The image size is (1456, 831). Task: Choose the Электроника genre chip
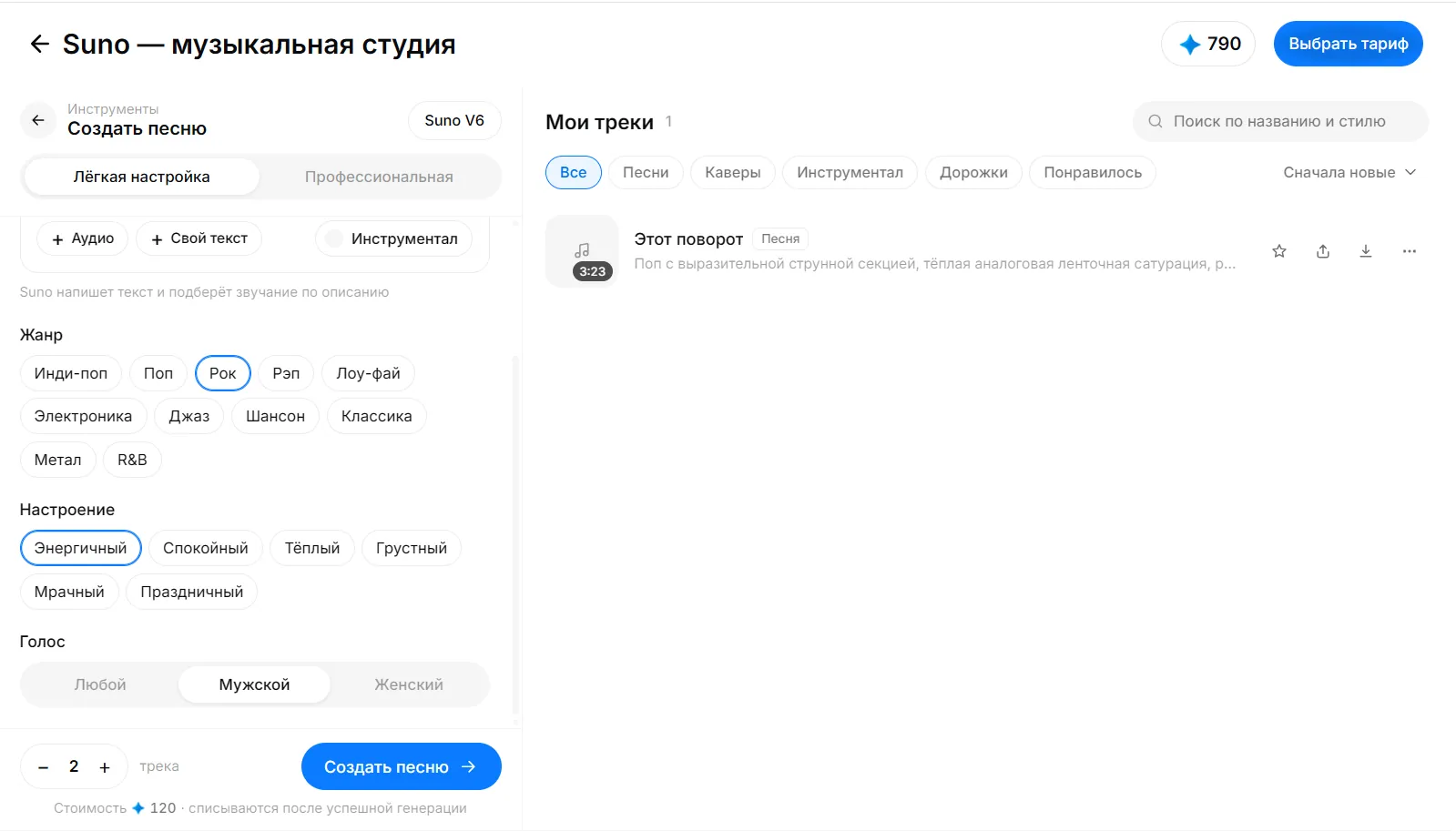(x=84, y=416)
